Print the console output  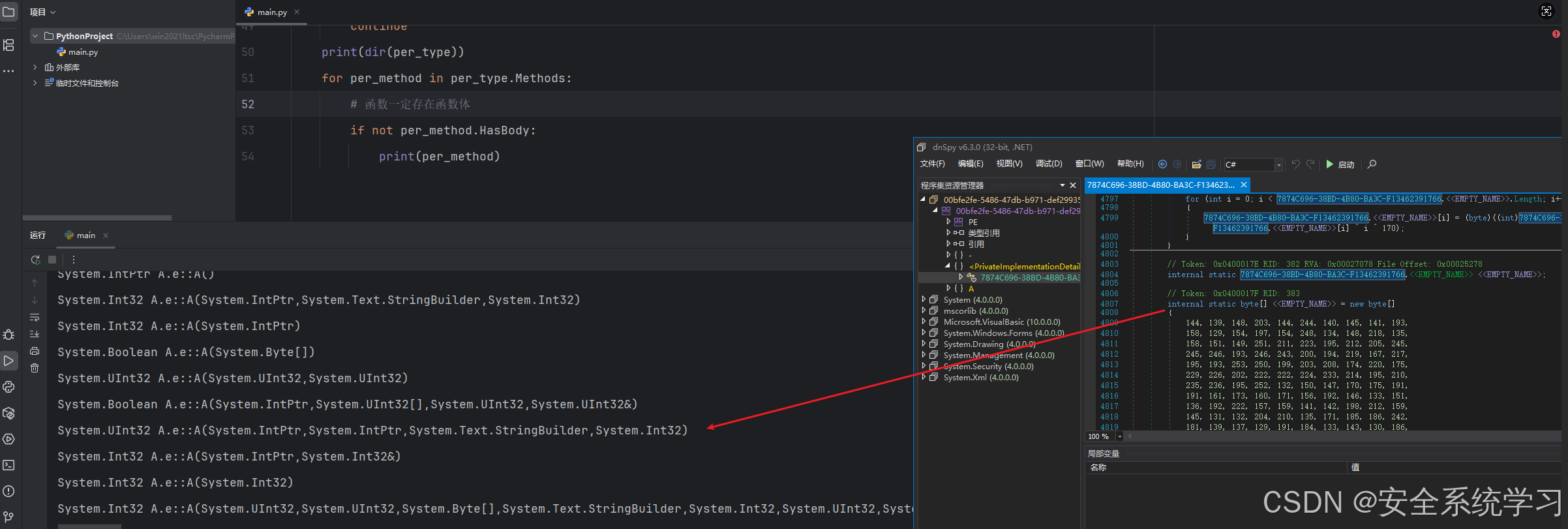(35, 351)
